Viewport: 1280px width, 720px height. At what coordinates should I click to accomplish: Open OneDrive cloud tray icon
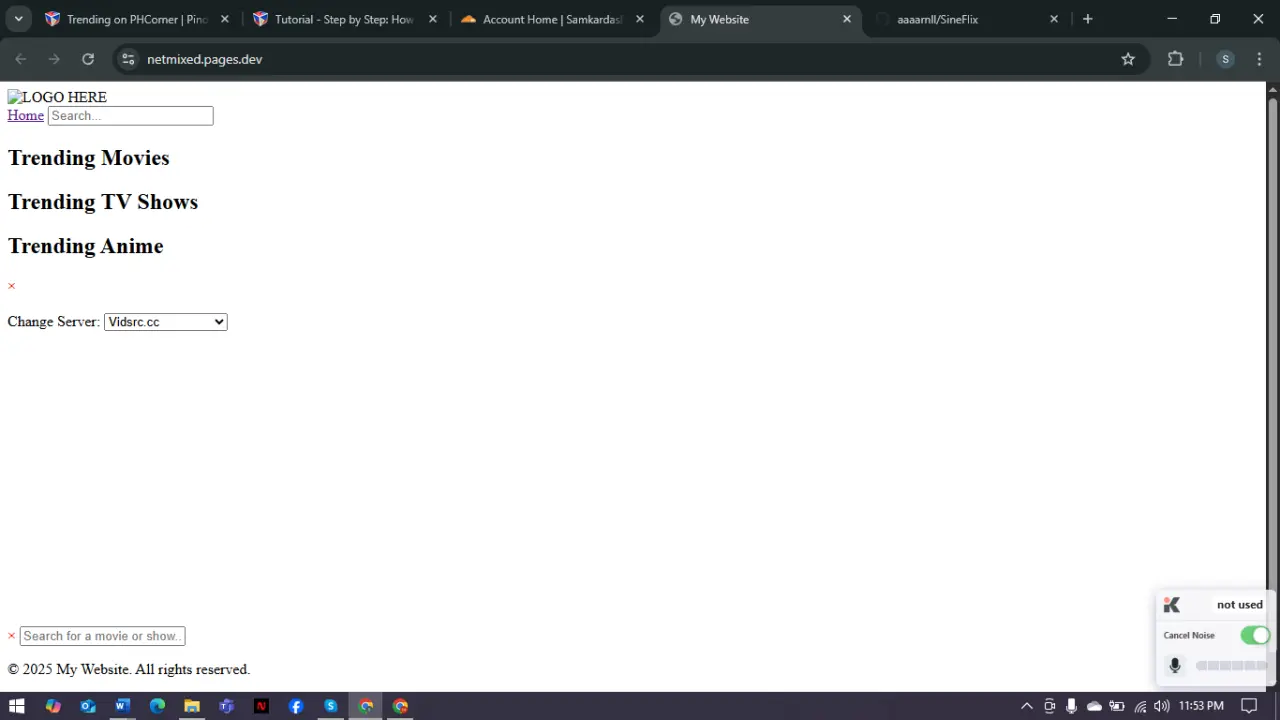coord(1094,706)
